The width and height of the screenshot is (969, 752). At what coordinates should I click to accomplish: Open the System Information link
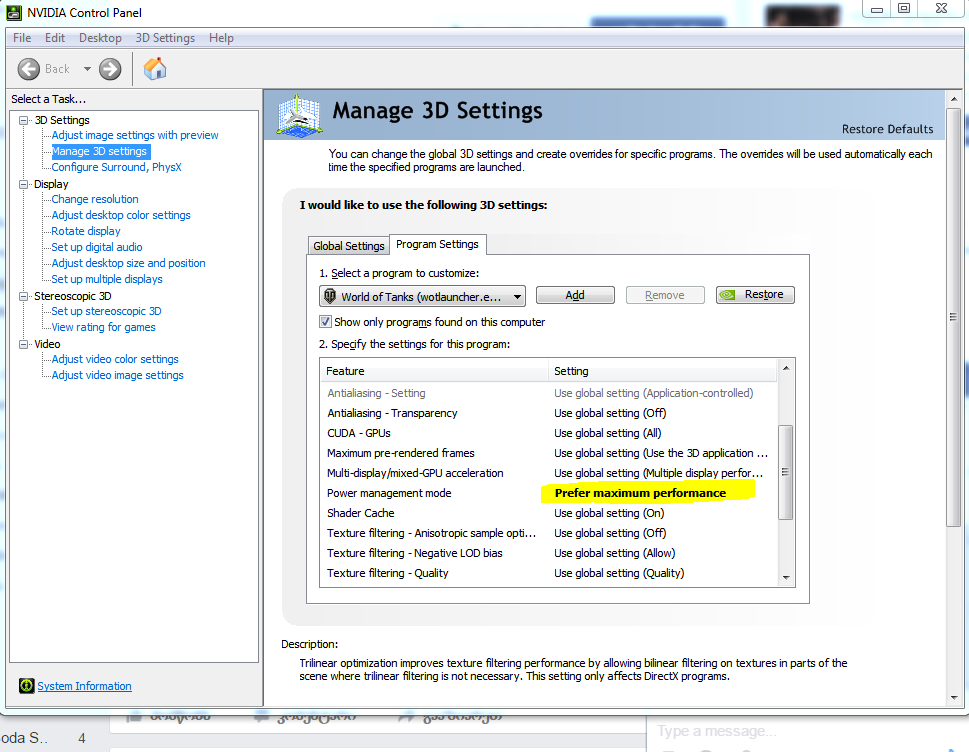pyautogui.click(x=84, y=686)
